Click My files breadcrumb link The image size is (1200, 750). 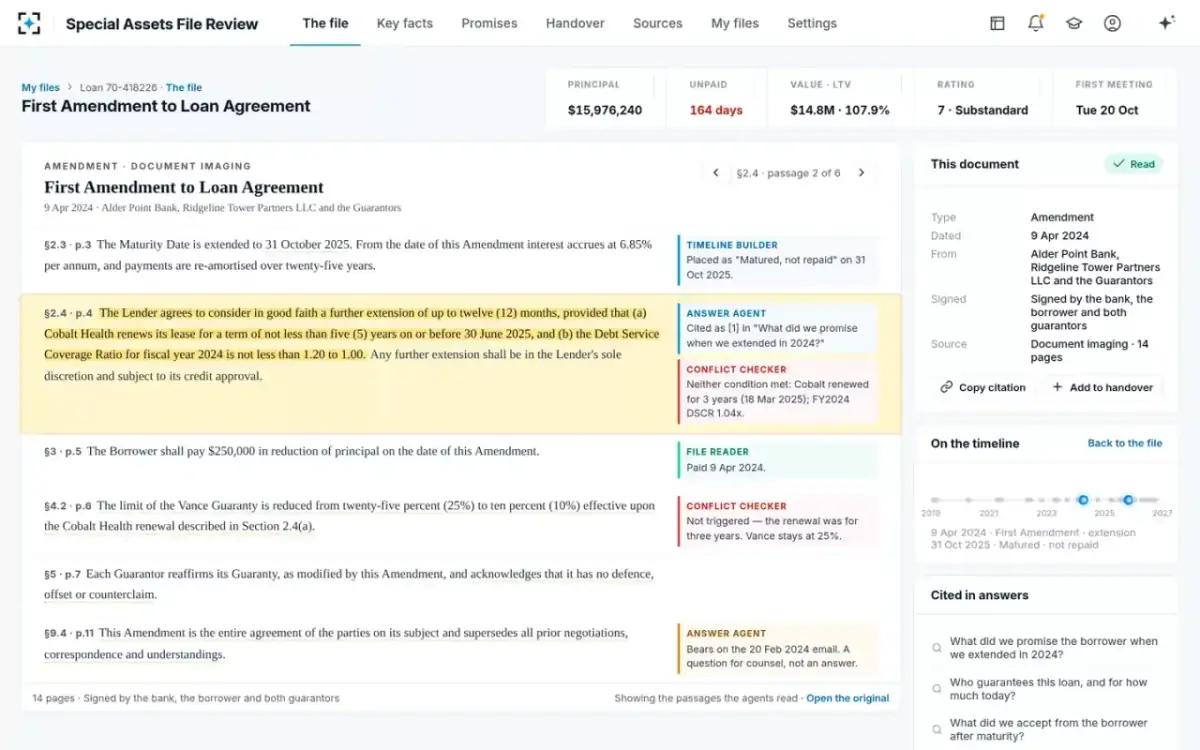(x=41, y=88)
